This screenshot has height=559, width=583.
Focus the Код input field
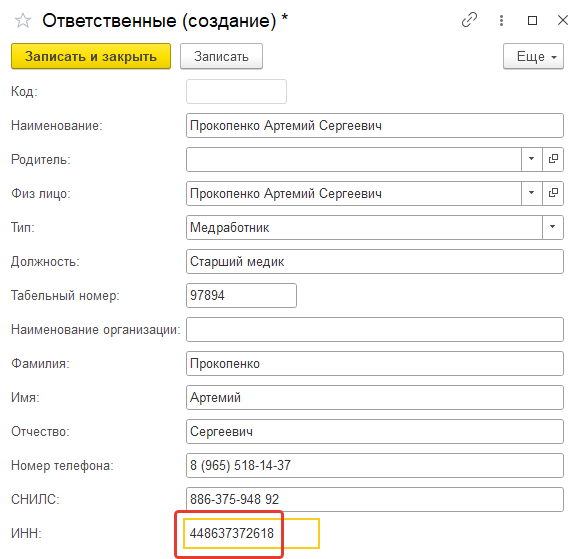click(x=236, y=91)
